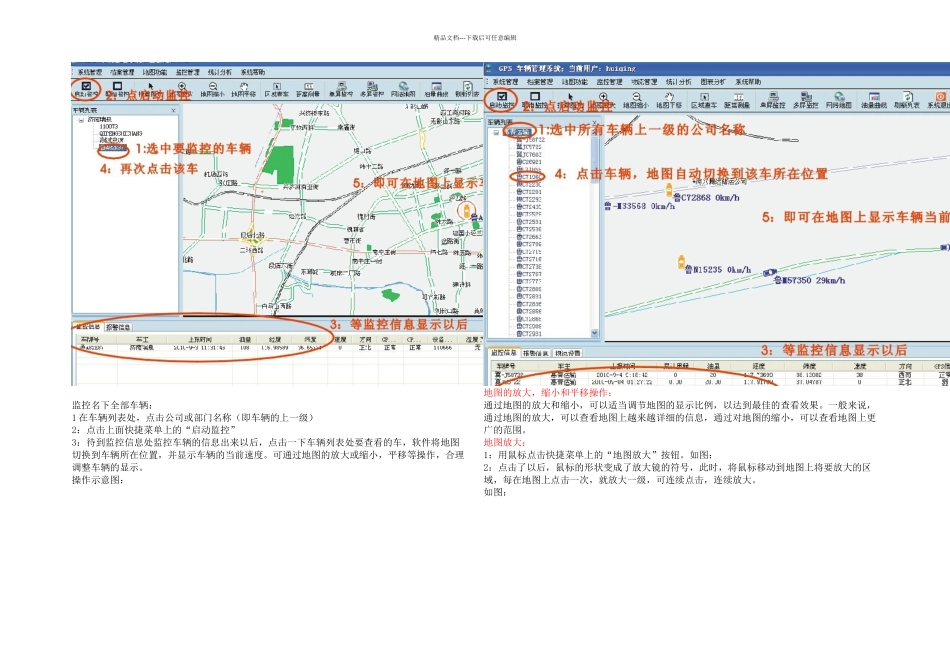This screenshot has height=672, width=950.
Task: Click 系统退出 icon in right GPS window
Action: [940, 99]
